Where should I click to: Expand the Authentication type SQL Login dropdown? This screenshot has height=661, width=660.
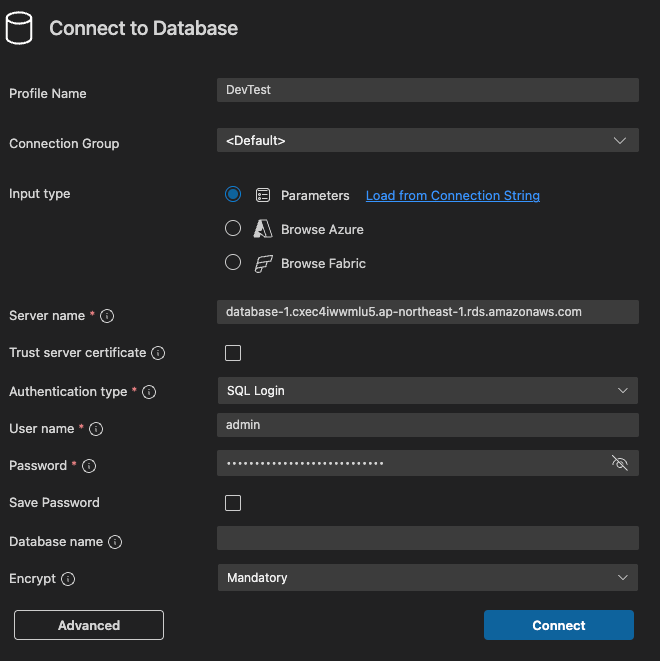tap(427, 390)
